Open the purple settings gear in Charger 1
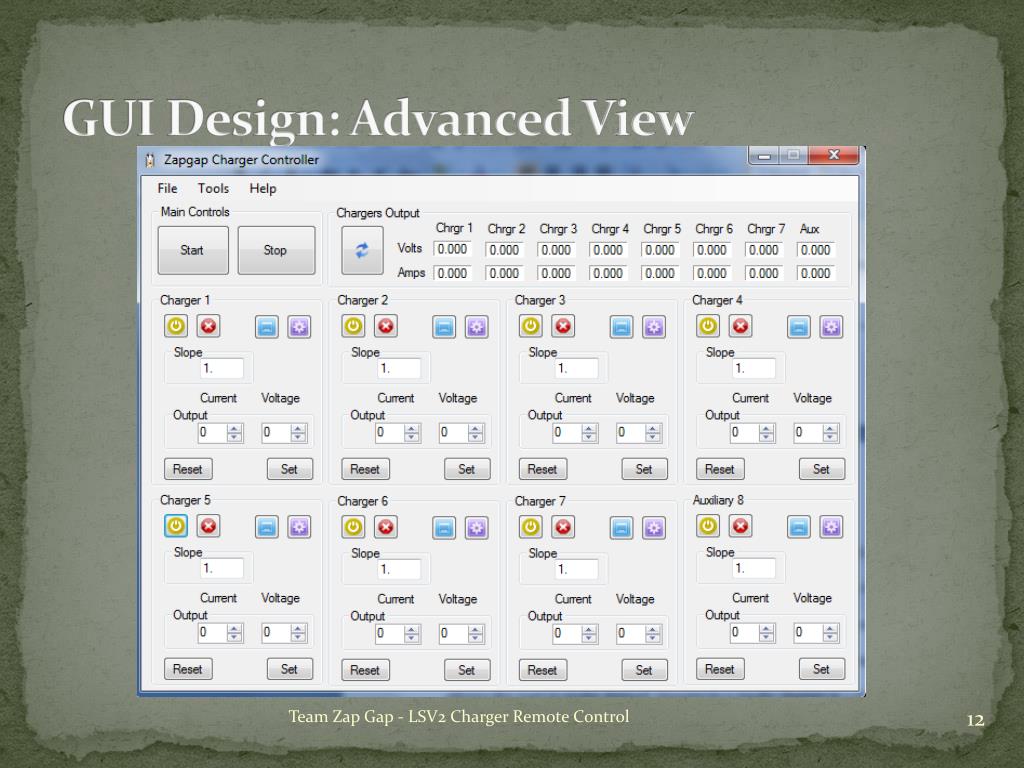The height and width of the screenshot is (768, 1024). point(299,327)
